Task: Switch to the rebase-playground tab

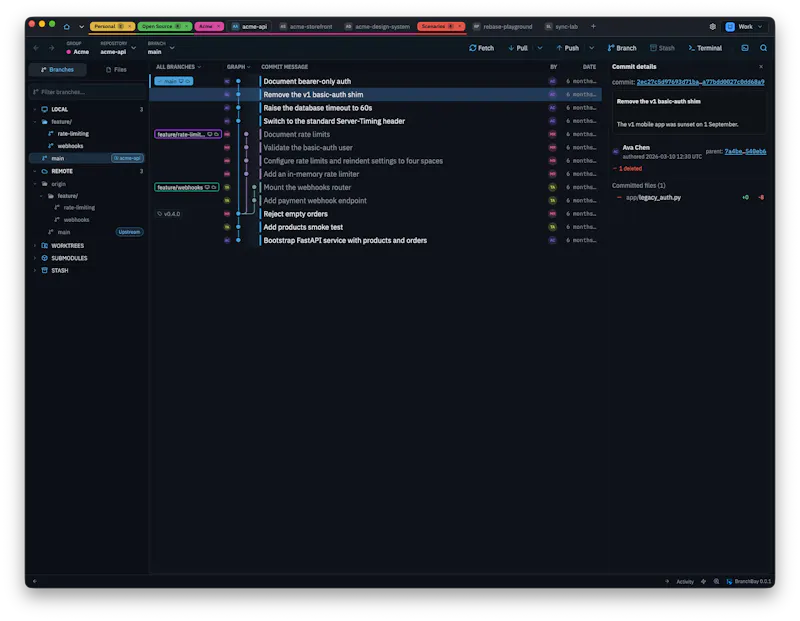Action: click(x=503, y=27)
